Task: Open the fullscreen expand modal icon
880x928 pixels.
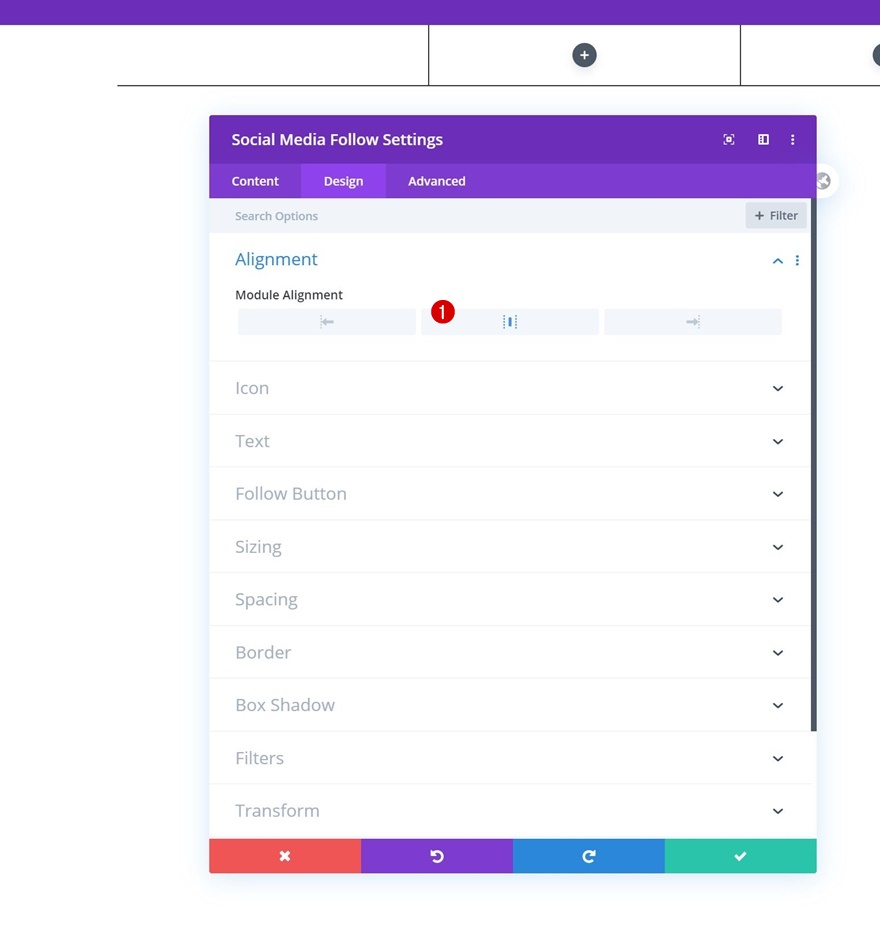Action: [x=729, y=140]
